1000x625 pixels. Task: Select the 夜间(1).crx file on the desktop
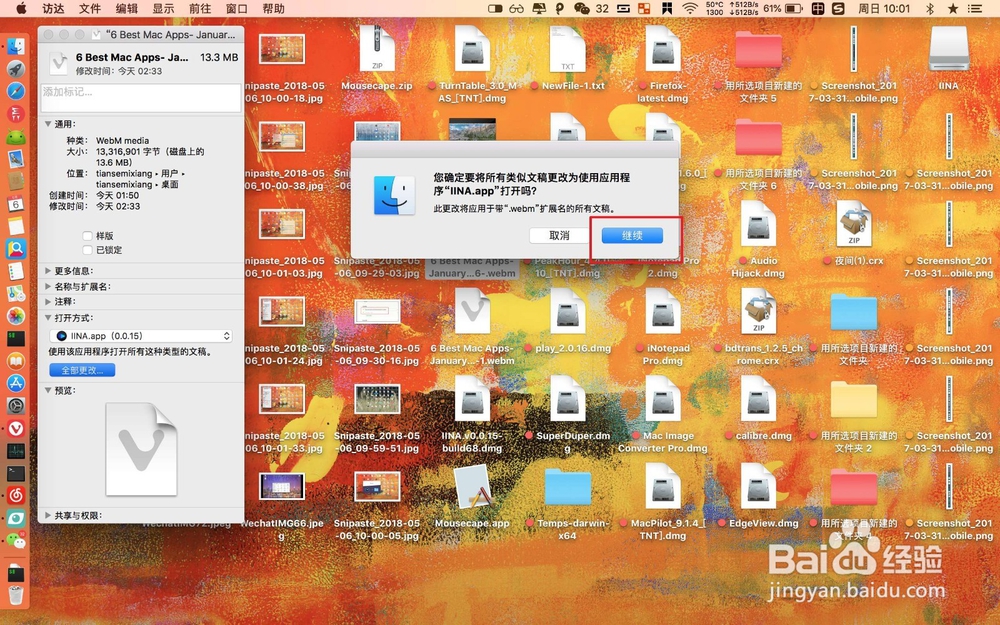(x=853, y=224)
